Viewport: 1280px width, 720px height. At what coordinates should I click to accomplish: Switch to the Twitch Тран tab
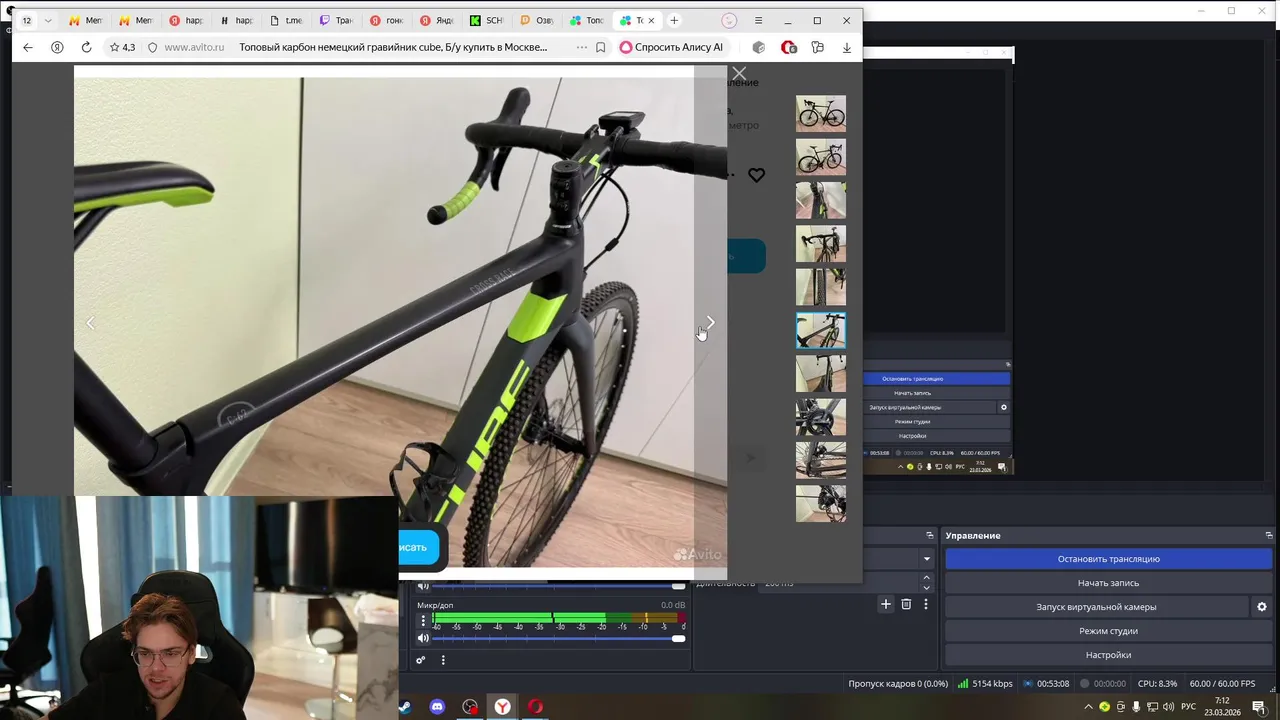coord(336,20)
